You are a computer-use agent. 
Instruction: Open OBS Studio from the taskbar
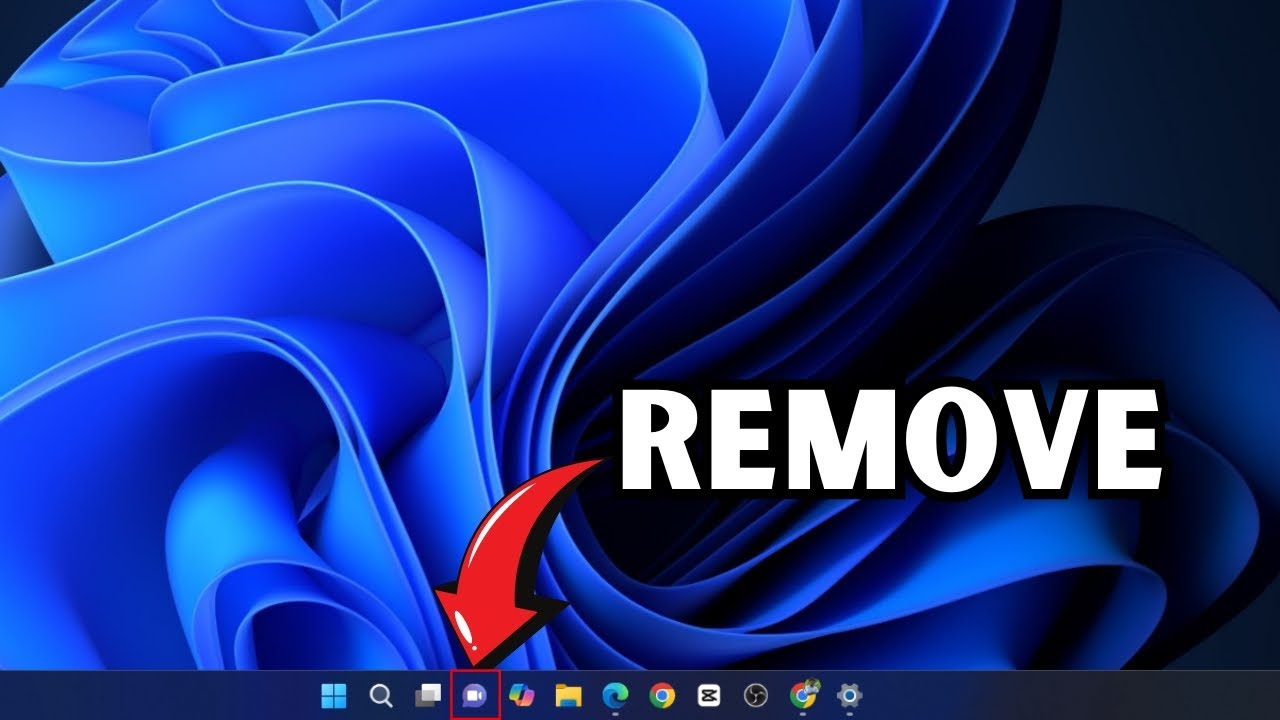[x=756, y=695]
